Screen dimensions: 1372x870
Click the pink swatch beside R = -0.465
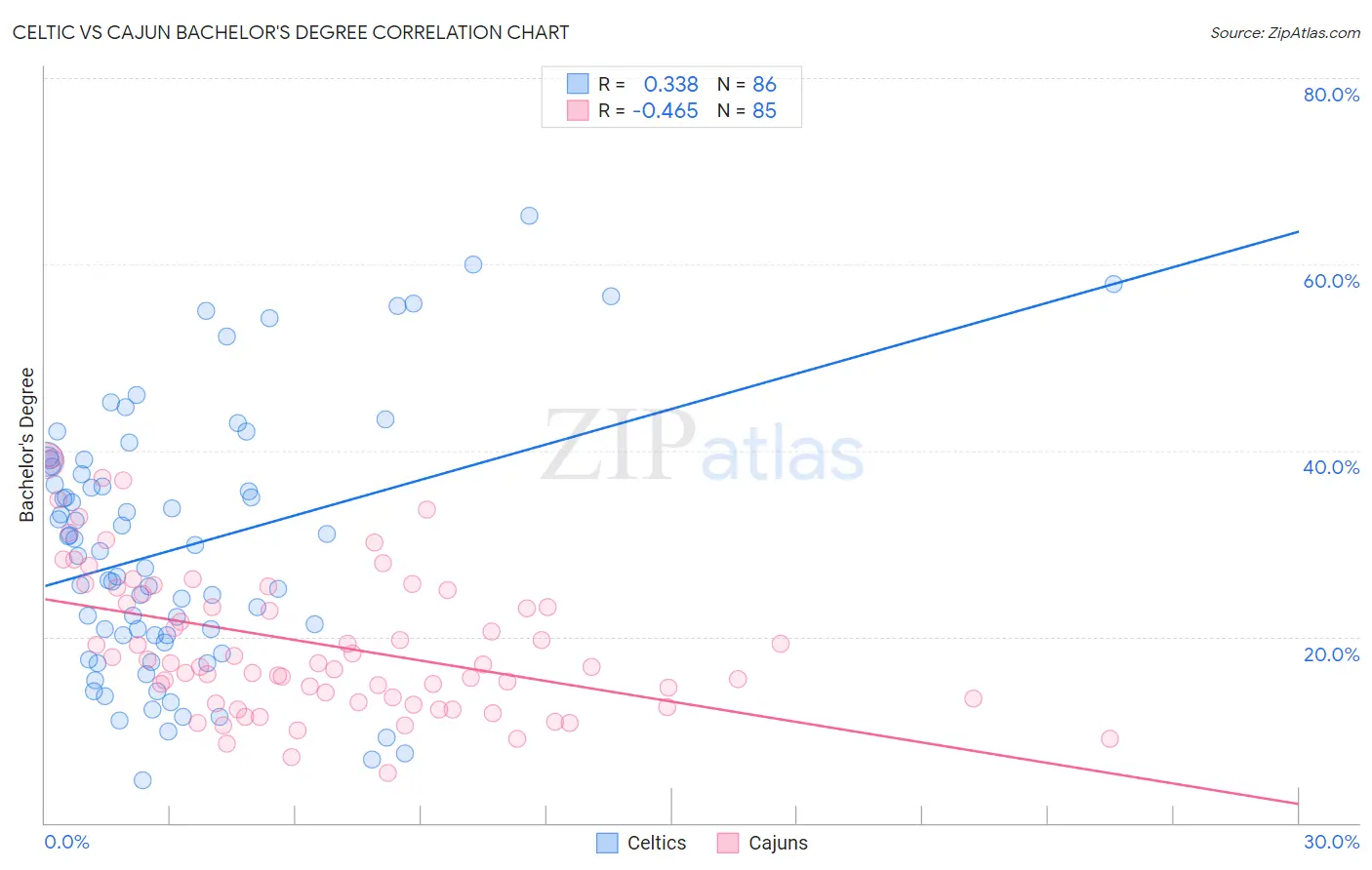coord(578,110)
